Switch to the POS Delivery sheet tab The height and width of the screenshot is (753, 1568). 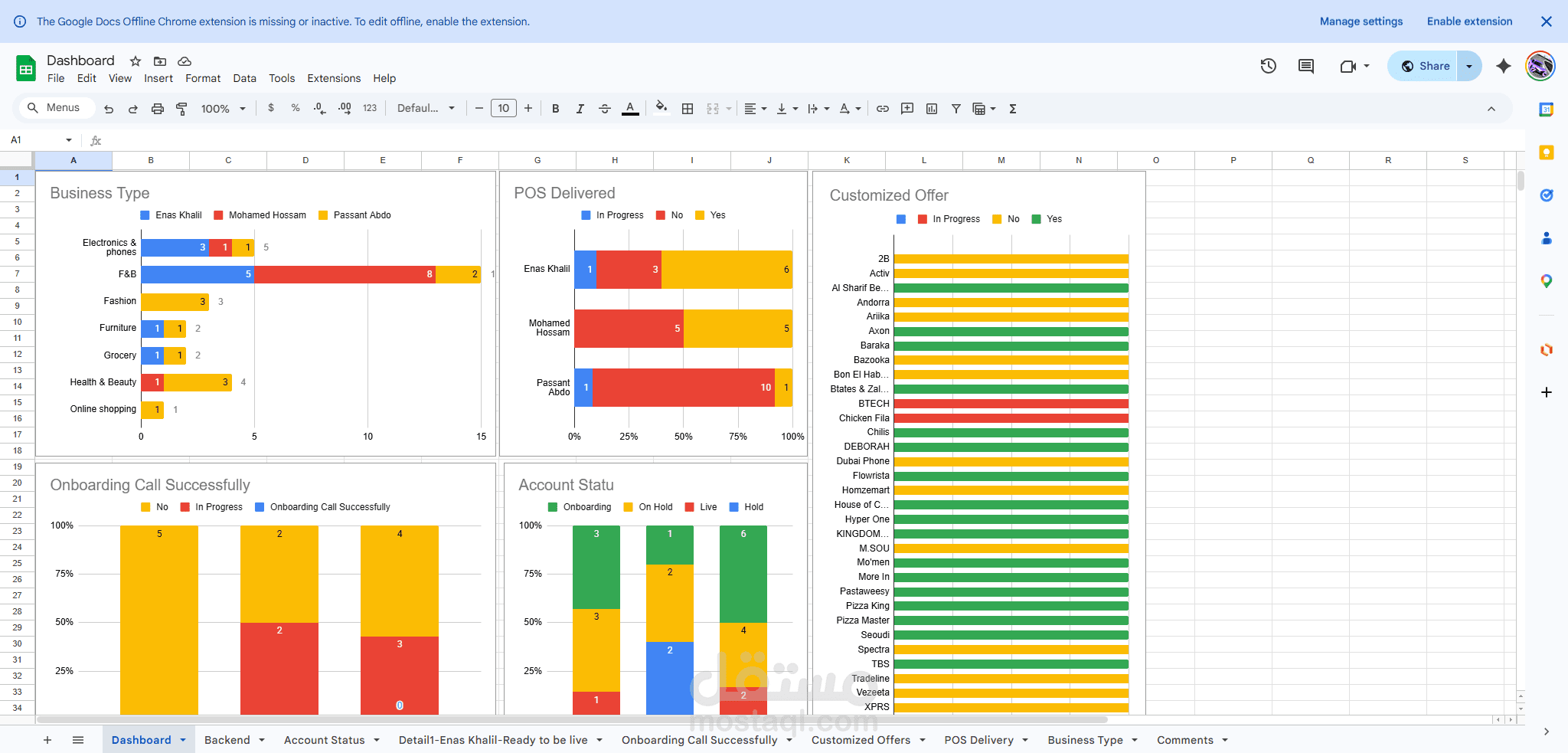(x=979, y=740)
